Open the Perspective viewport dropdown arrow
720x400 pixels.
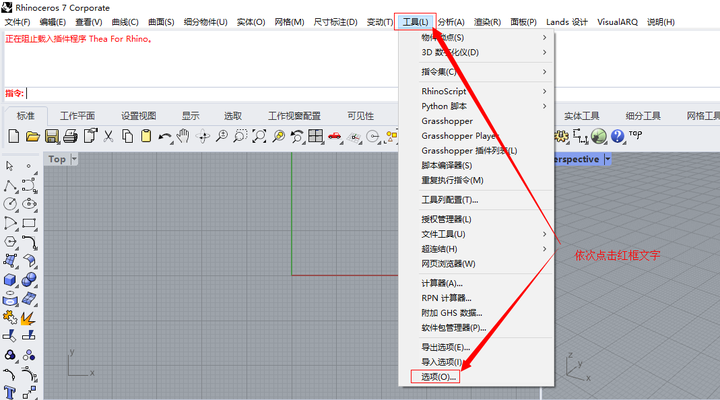click(608, 159)
